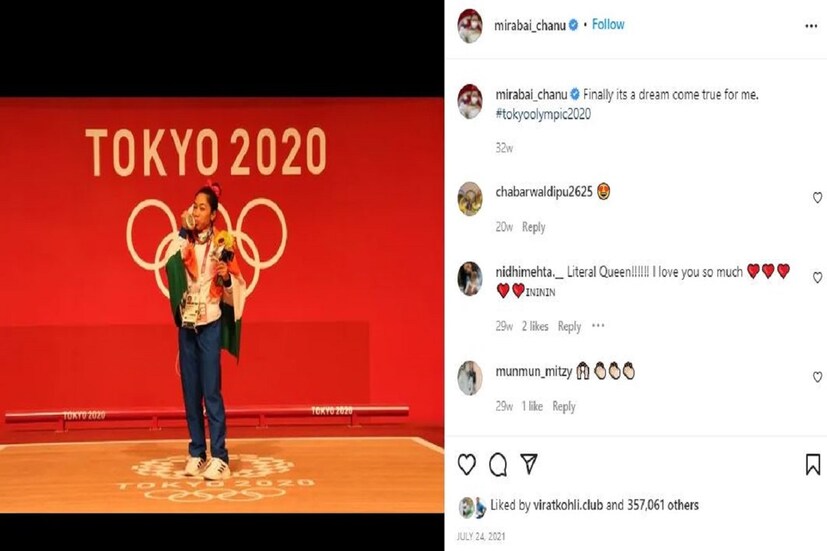Open the 357,061 others likes list
Screen dimensions: 827x551
pos(662,505)
